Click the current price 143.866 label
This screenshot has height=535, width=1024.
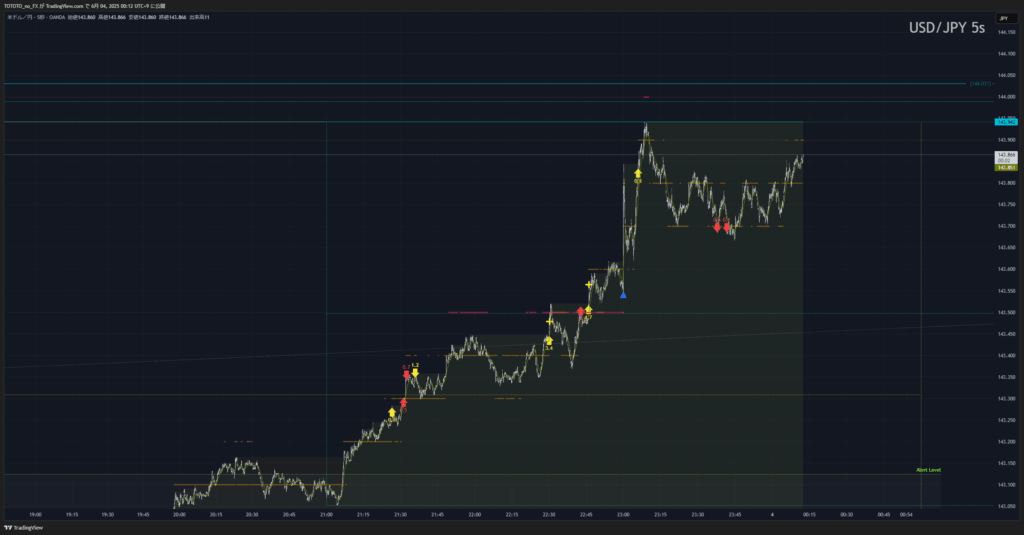1006,157
